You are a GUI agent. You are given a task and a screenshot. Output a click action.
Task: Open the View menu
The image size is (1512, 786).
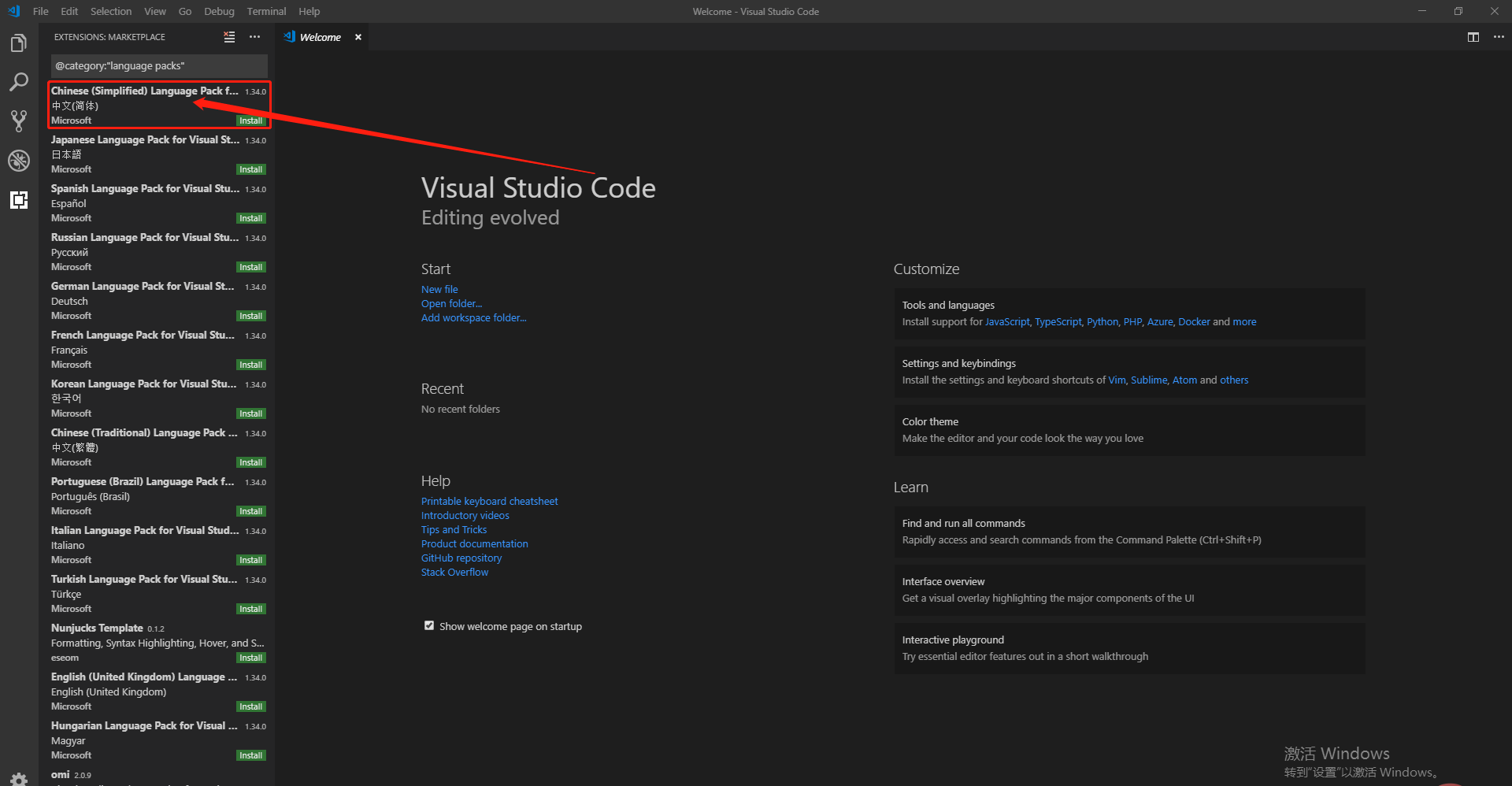(155, 11)
